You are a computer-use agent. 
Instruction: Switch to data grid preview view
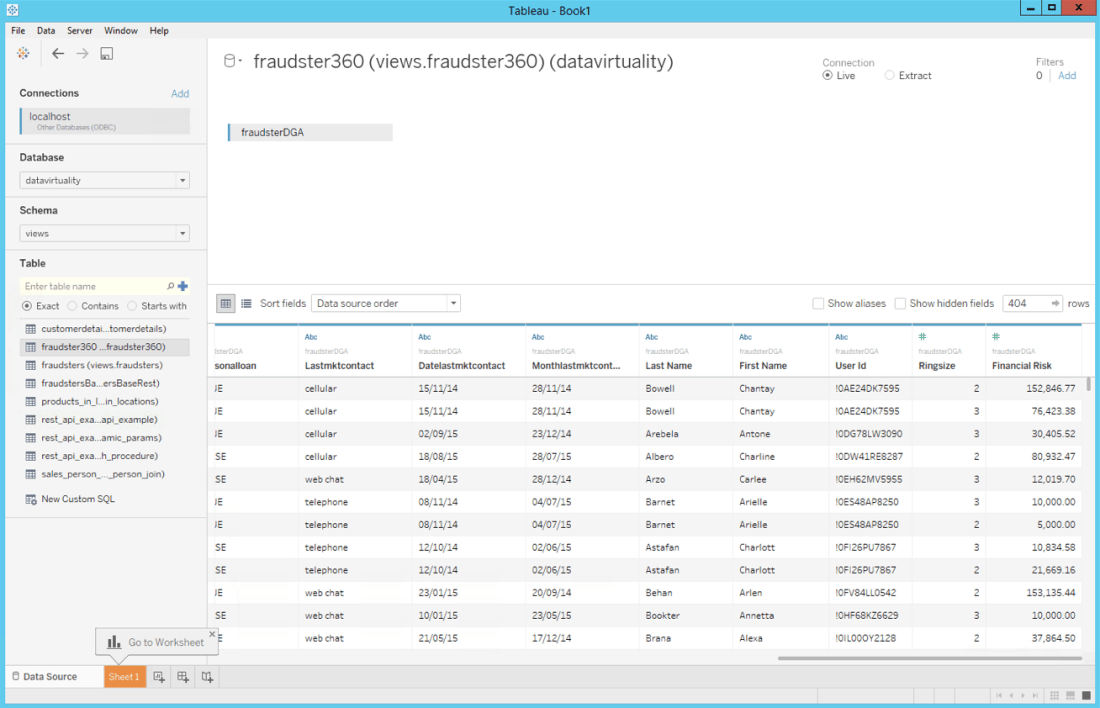click(226, 303)
